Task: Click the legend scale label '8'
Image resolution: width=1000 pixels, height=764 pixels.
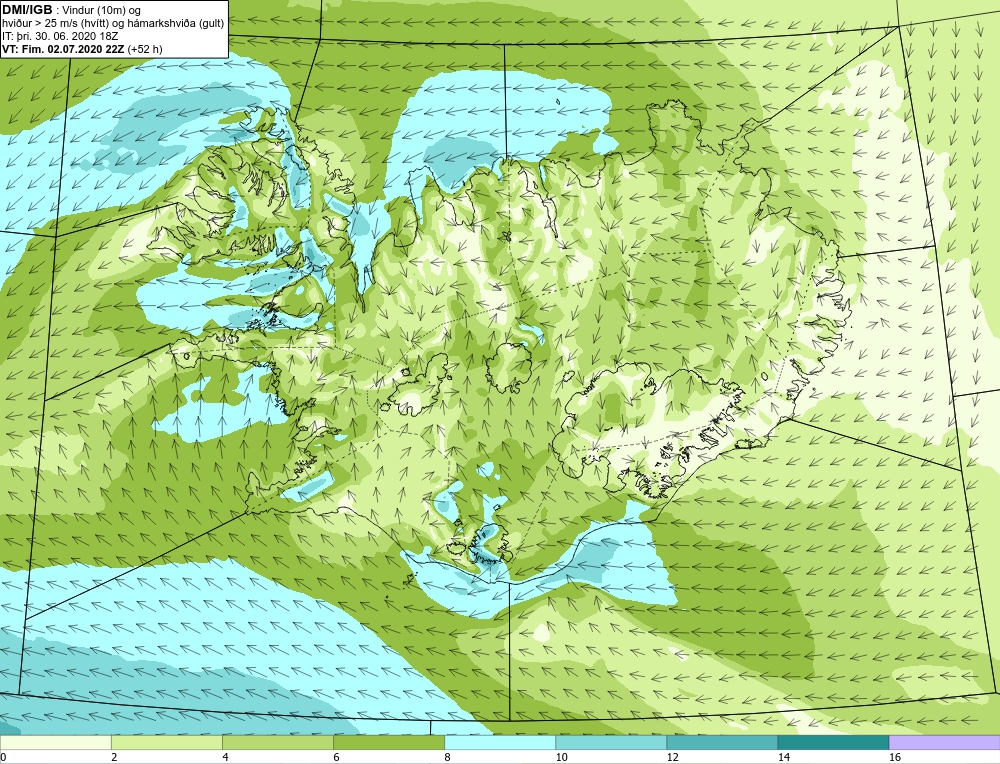Action: [448, 757]
